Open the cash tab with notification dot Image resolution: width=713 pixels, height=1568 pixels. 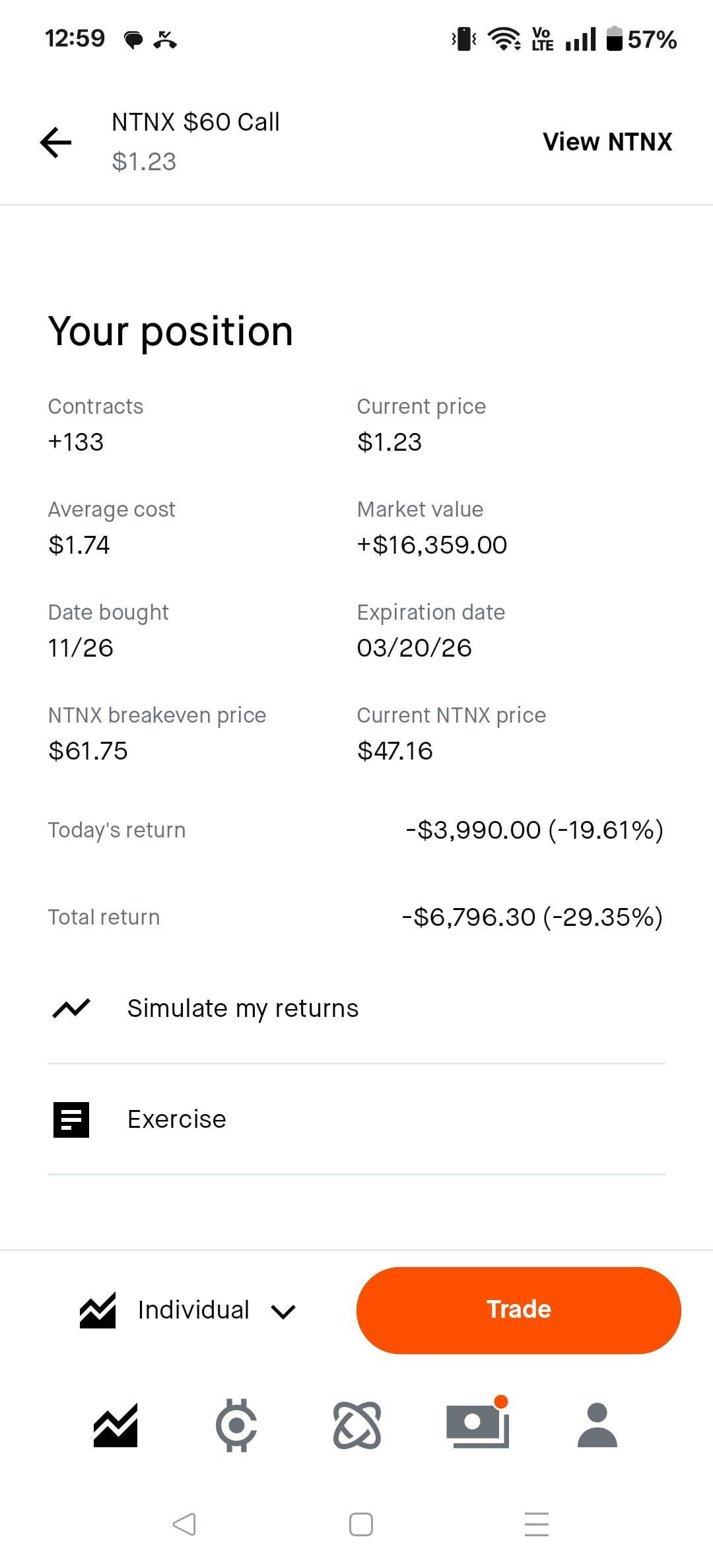tap(477, 1425)
